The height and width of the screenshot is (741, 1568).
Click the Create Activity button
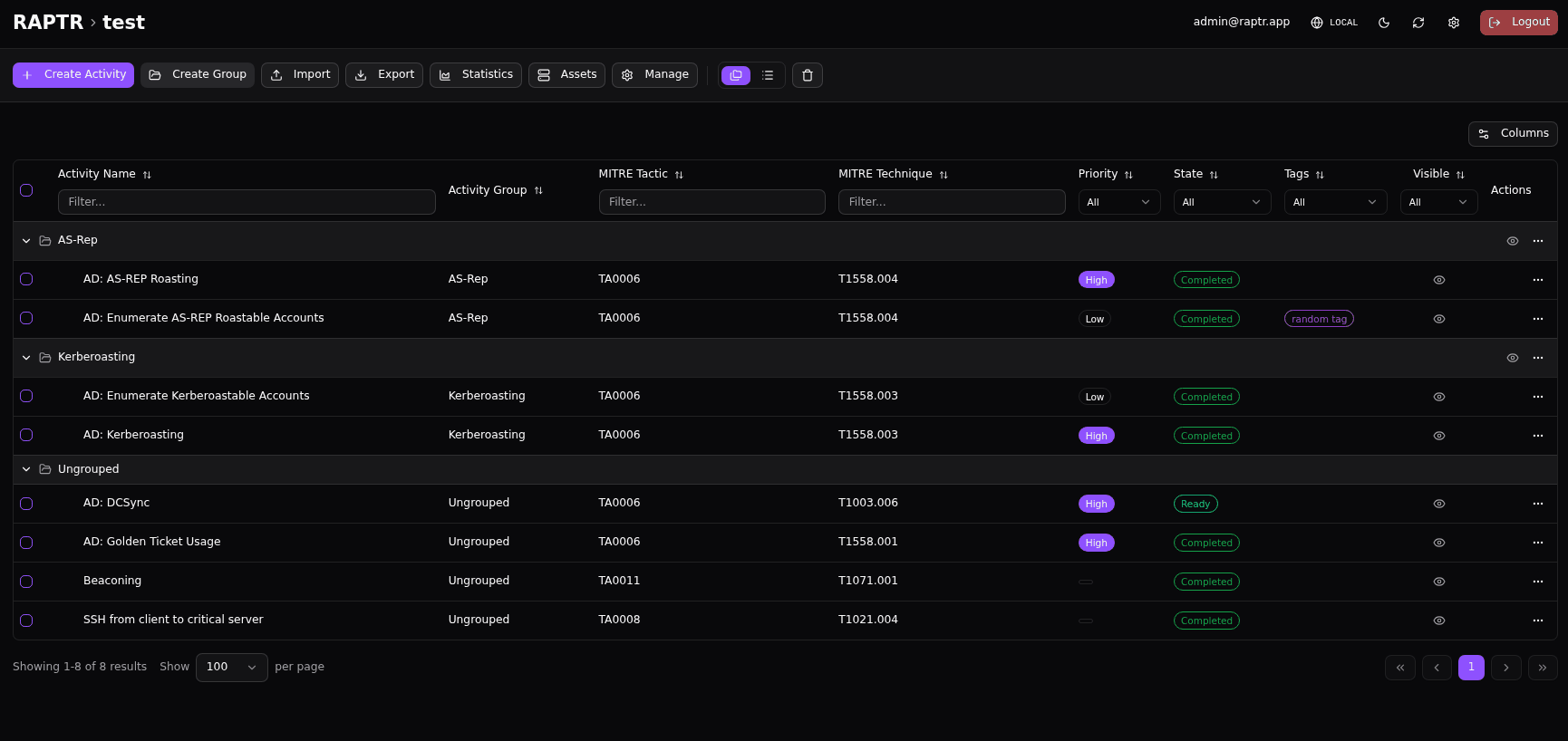[x=73, y=75]
